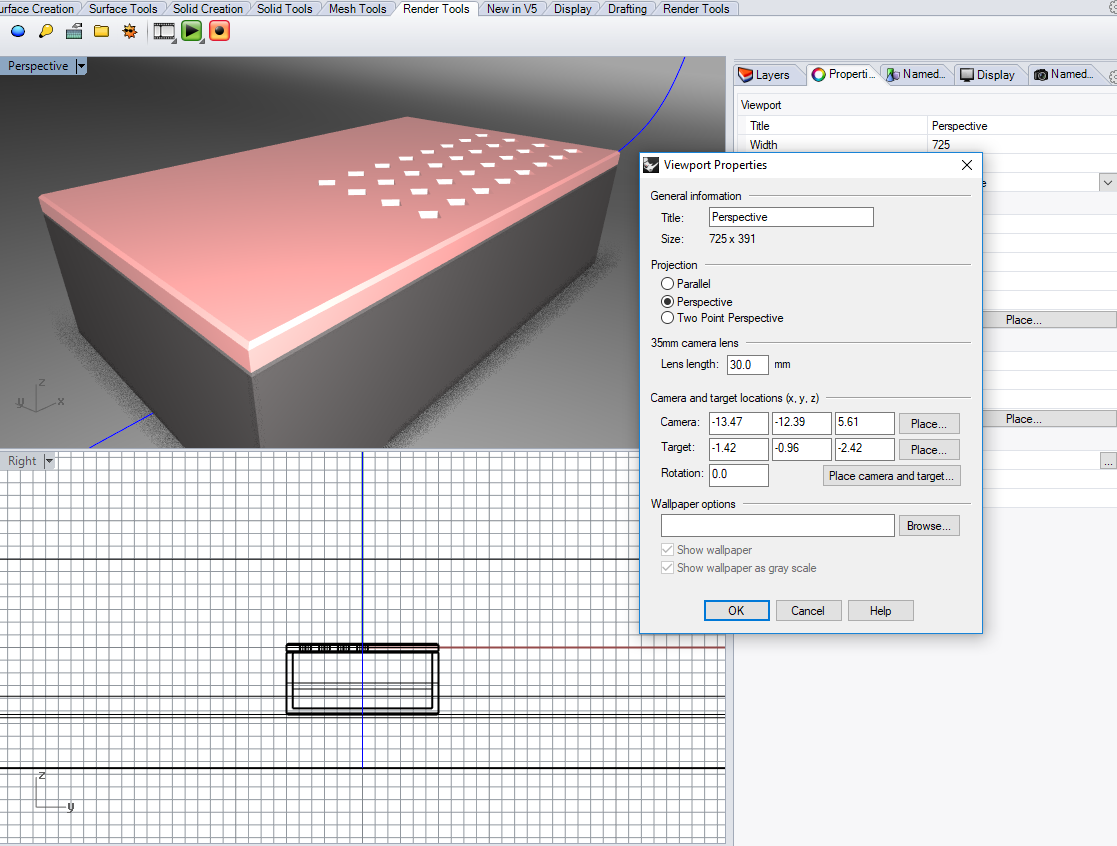Browse for a wallpaper image file
1117x846 pixels.
coord(929,526)
